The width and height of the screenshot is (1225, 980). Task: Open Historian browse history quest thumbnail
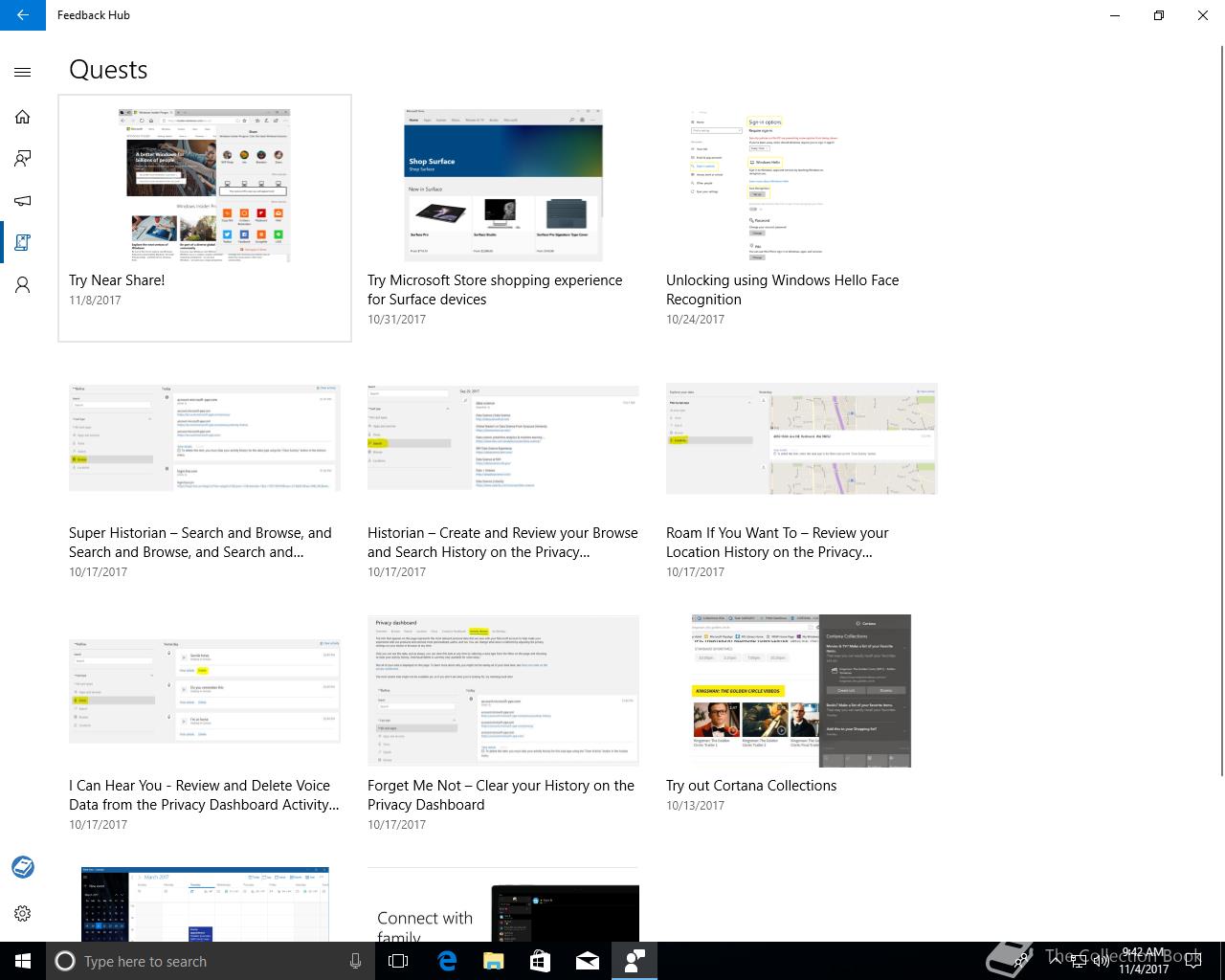pos(503,437)
